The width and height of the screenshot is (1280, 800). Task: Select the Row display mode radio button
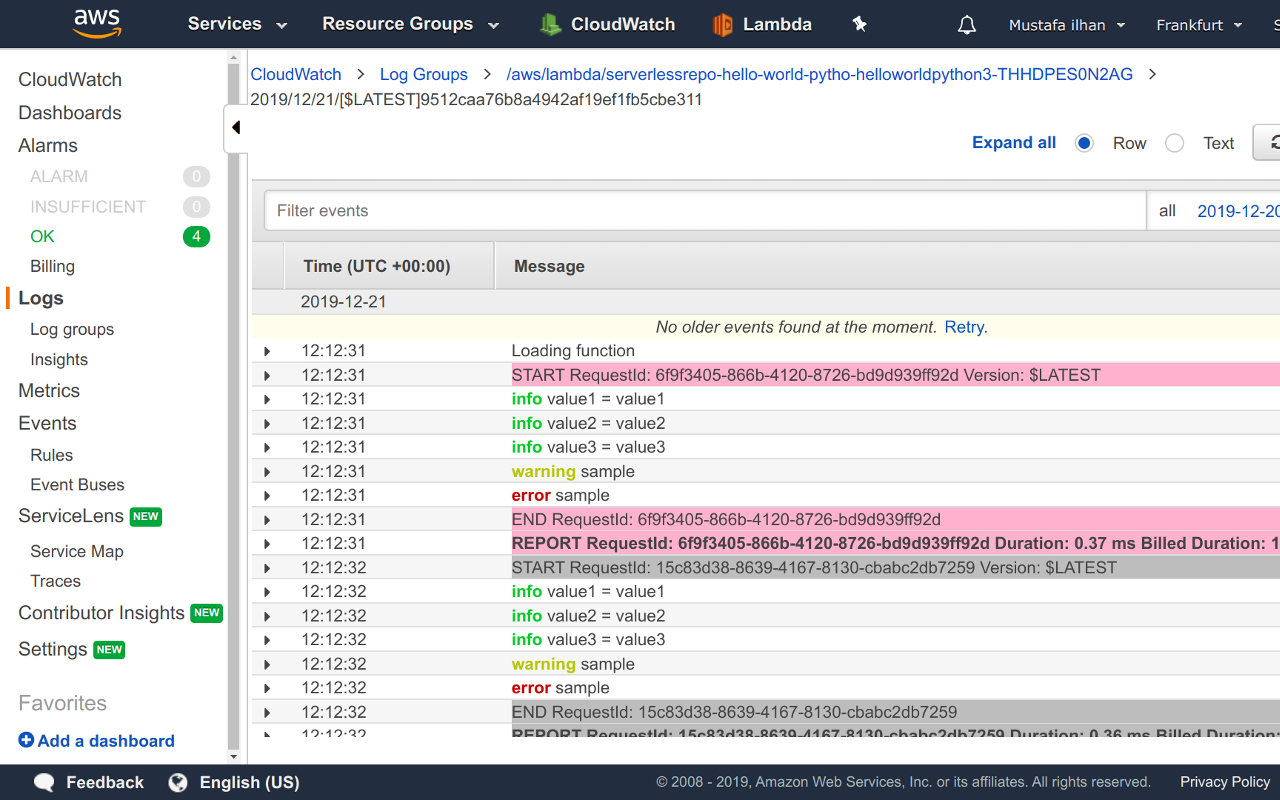click(x=1084, y=143)
